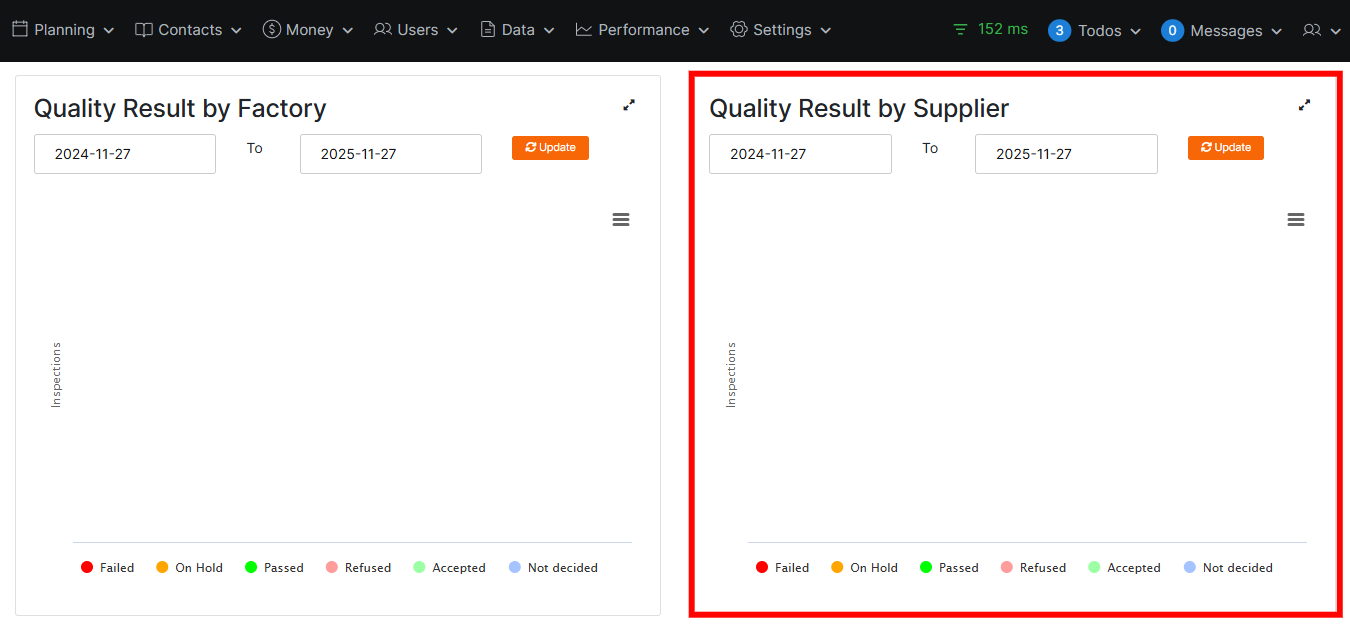Toggle Failed series in the Factory chart legend
Viewport: 1350px width, 630px height.
pos(107,568)
